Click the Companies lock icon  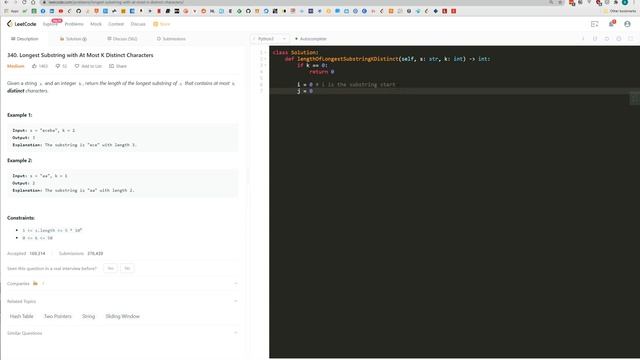pos(35,283)
